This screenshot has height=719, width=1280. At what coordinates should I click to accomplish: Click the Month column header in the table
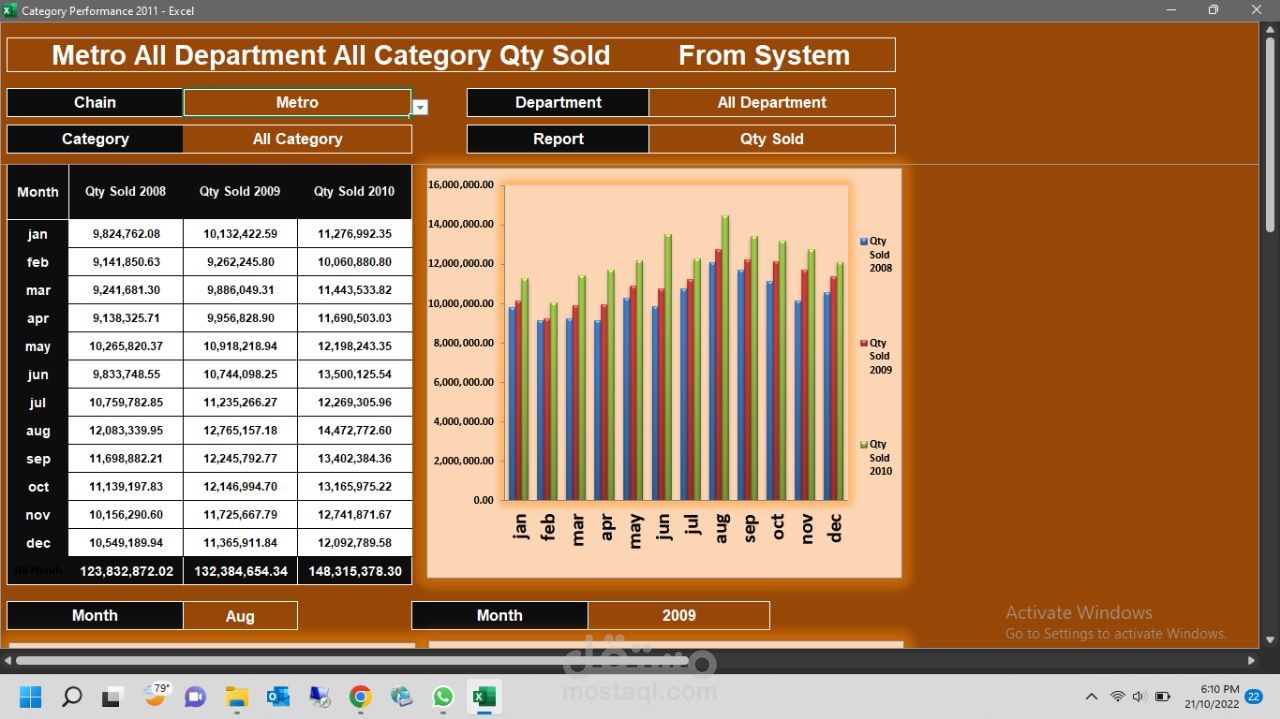38,192
